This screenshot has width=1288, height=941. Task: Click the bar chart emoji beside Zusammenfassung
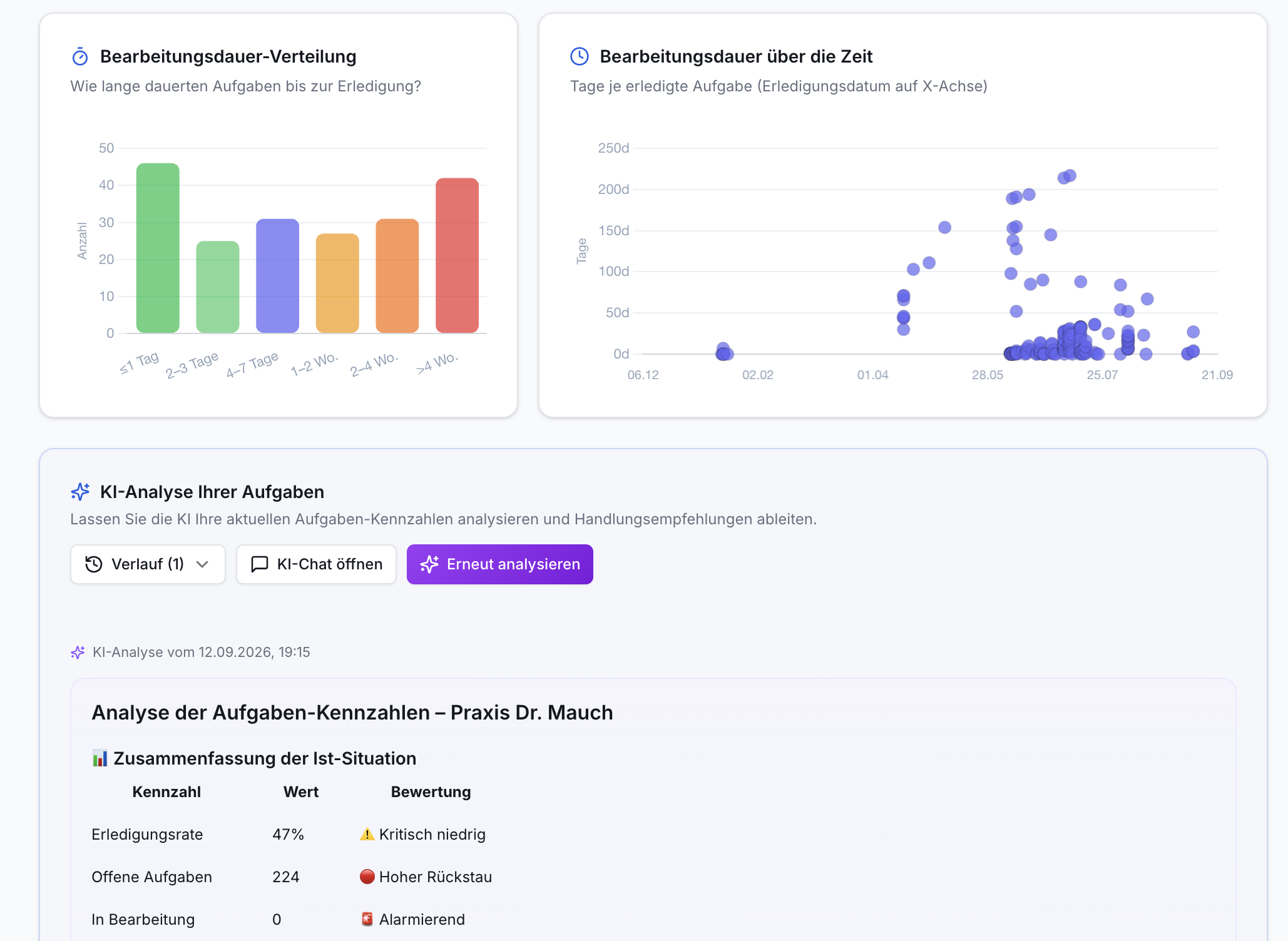tap(100, 758)
